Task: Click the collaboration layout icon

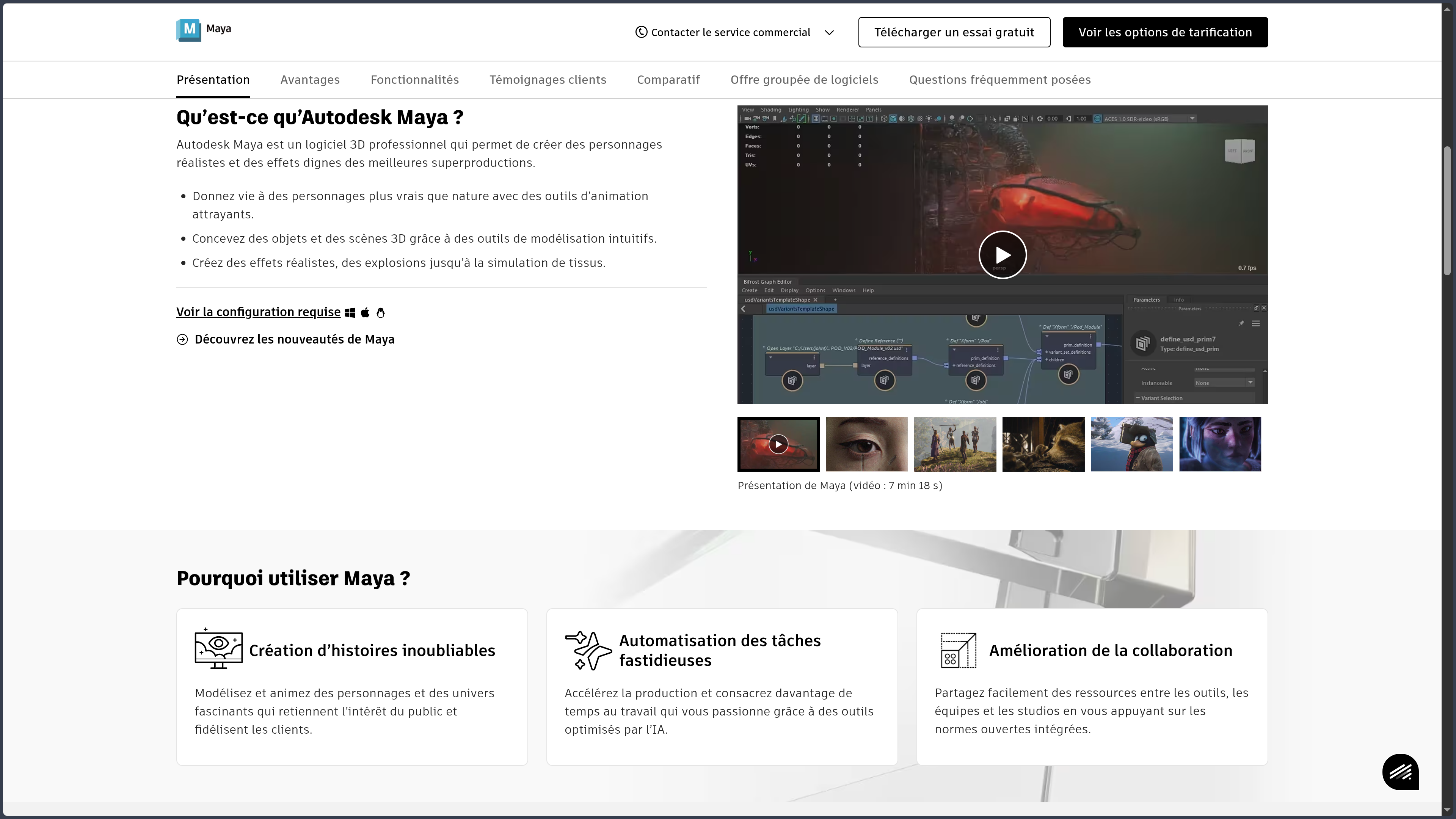Action: pos(958,650)
